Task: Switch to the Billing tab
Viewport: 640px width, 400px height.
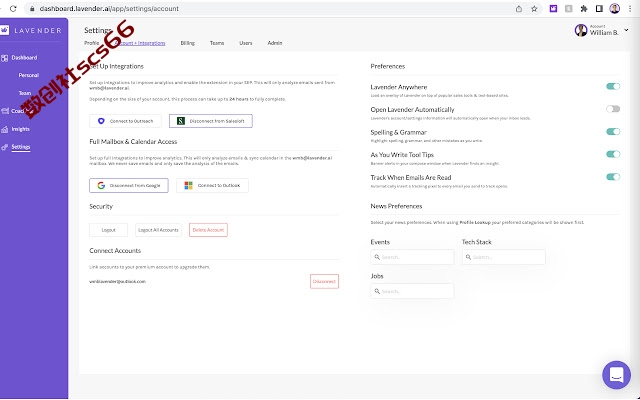Action: click(x=187, y=43)
